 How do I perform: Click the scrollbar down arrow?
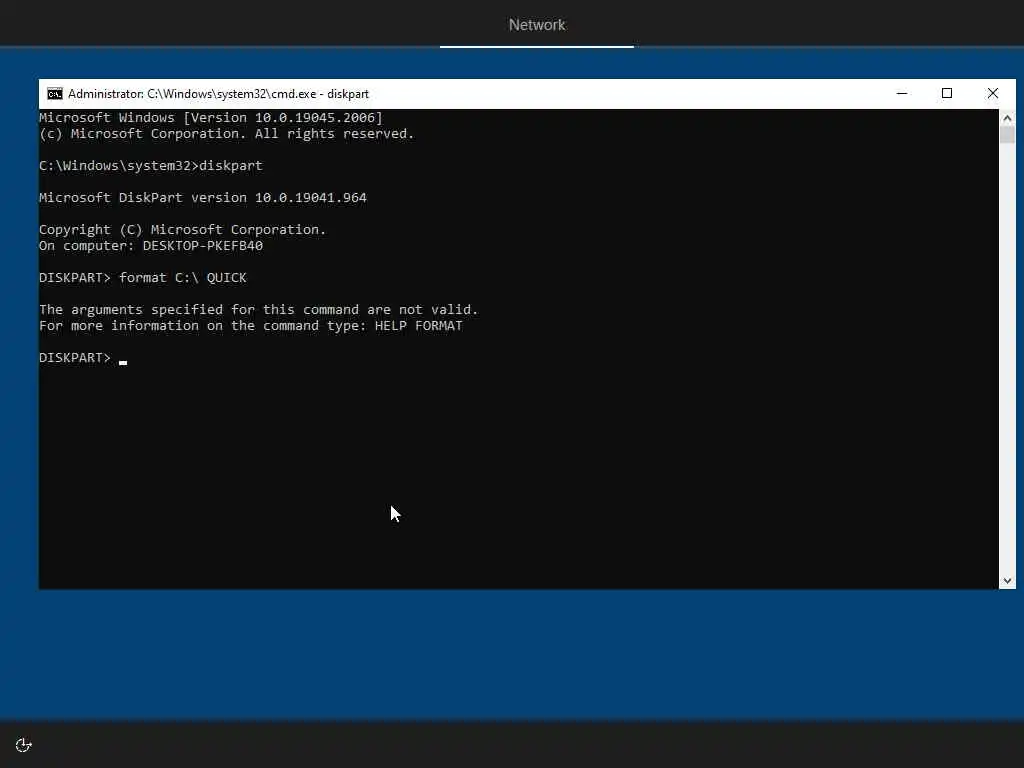(x=1007, y=581)
